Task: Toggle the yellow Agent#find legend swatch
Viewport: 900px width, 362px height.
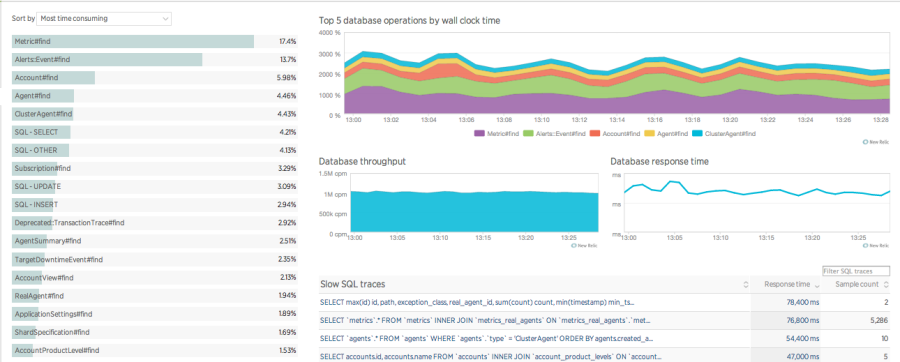Action: click(x=649, y=134)
